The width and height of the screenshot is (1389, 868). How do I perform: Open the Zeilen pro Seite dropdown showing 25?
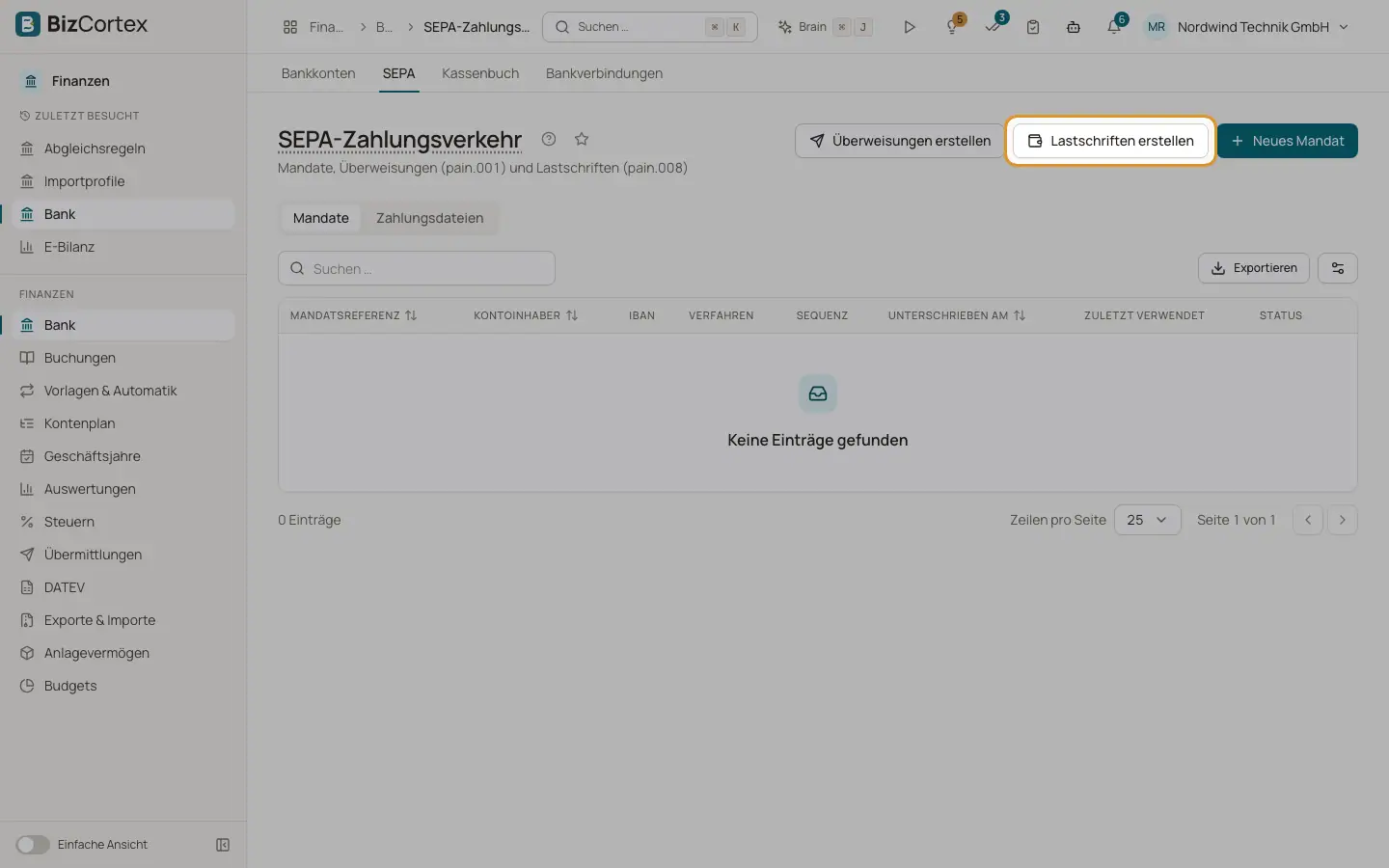coord(1147,520)
